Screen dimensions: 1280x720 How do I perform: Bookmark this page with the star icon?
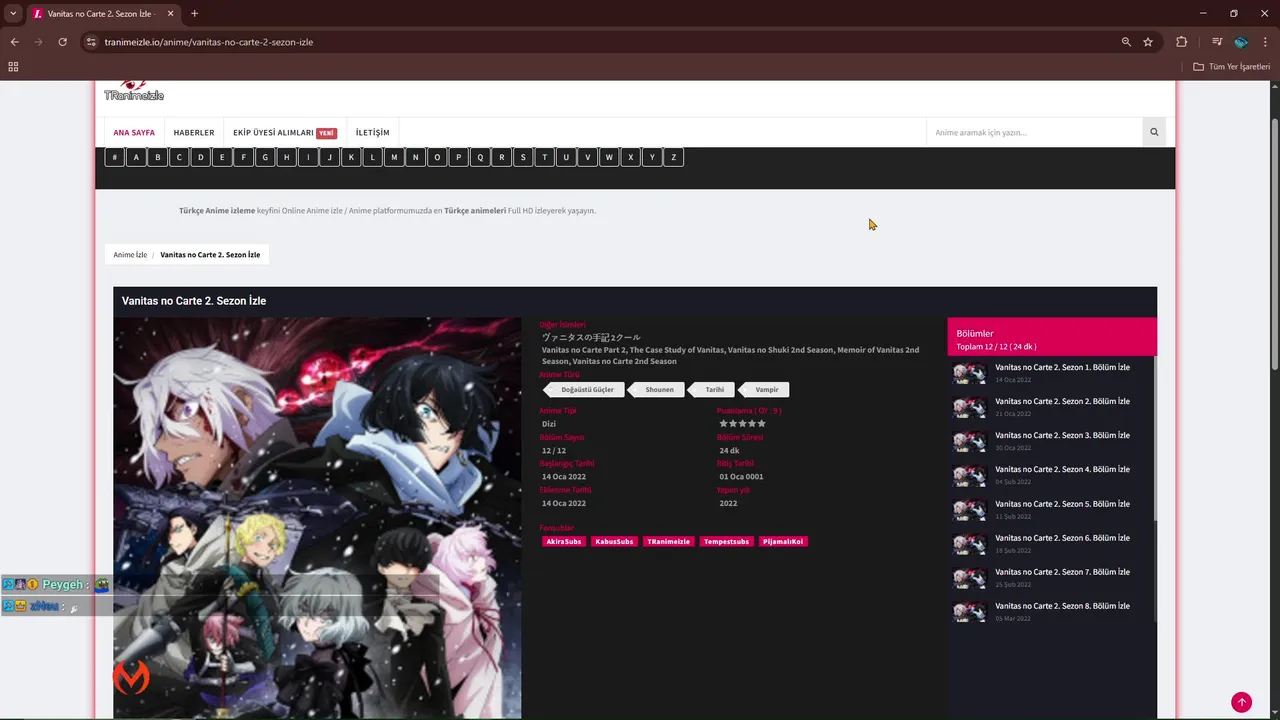tap(1148, 42)
